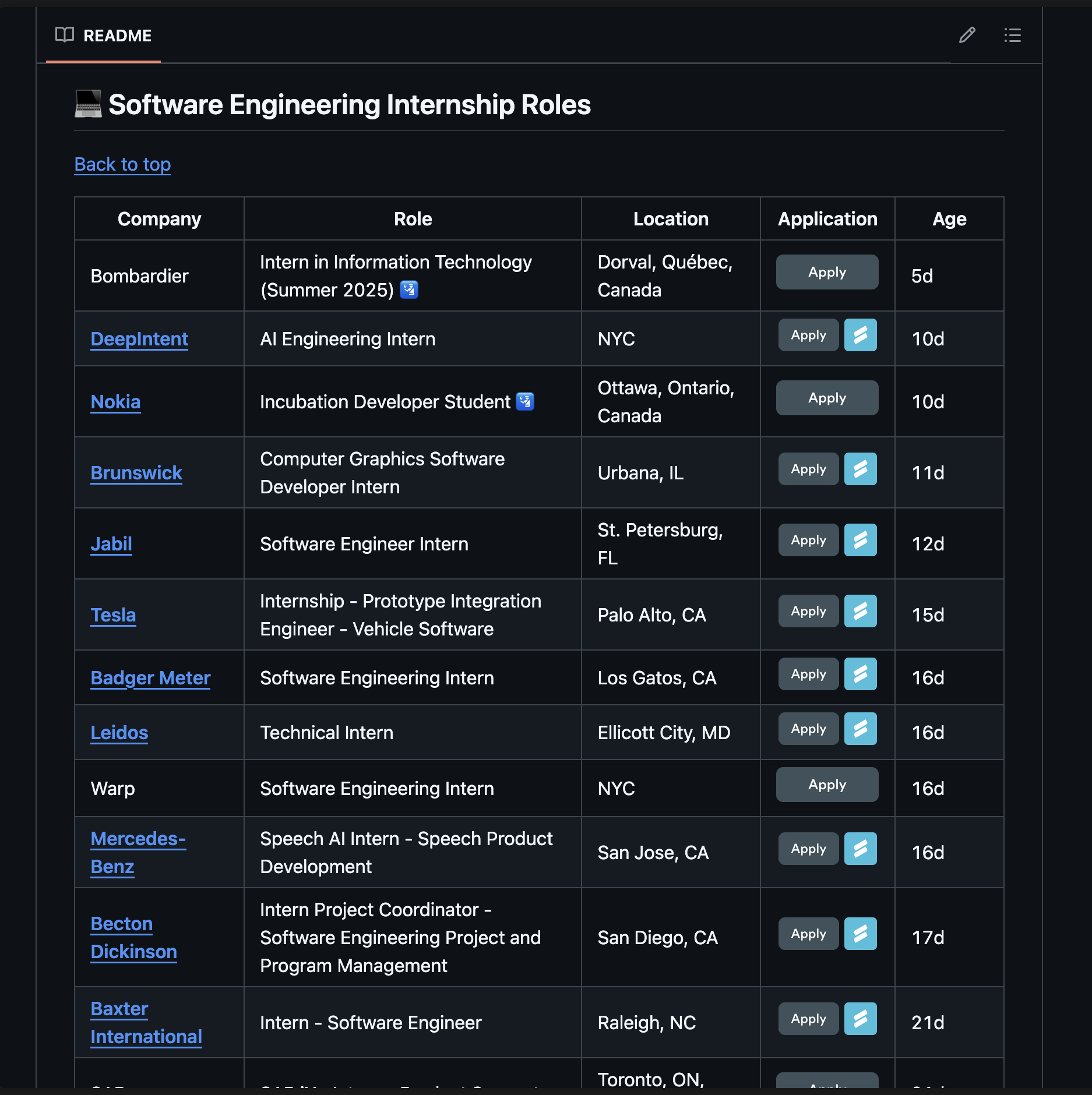Click the Application column header

point(827,219)
